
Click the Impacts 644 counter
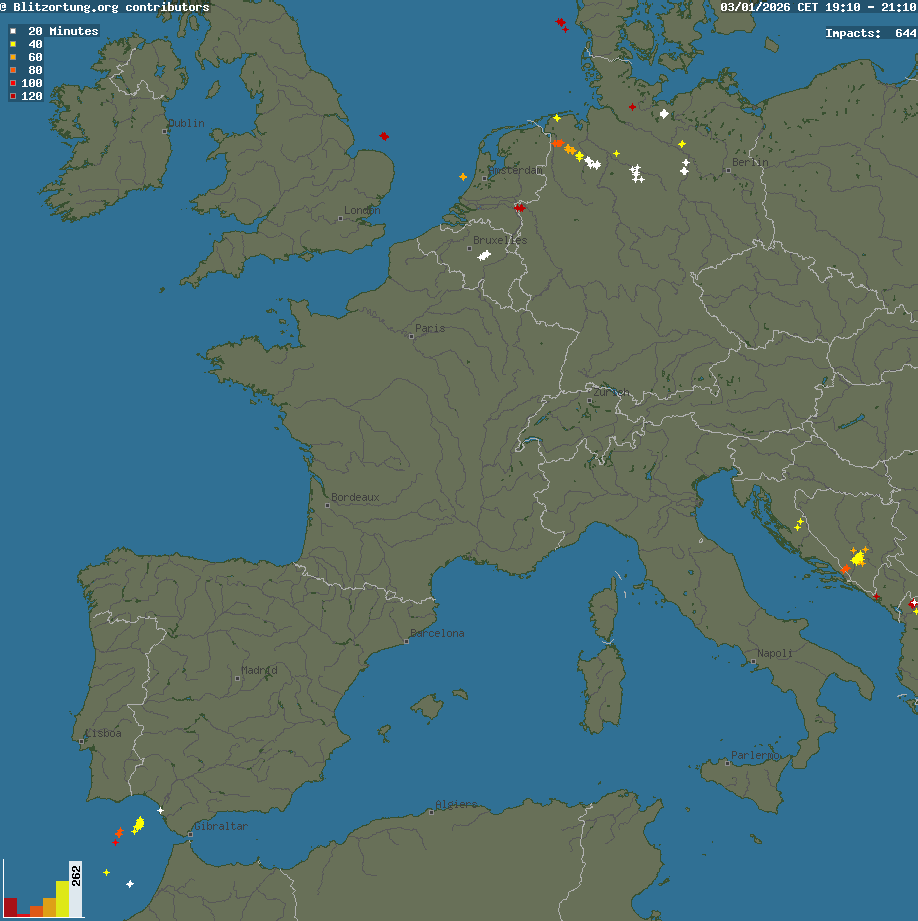(870, 33)
